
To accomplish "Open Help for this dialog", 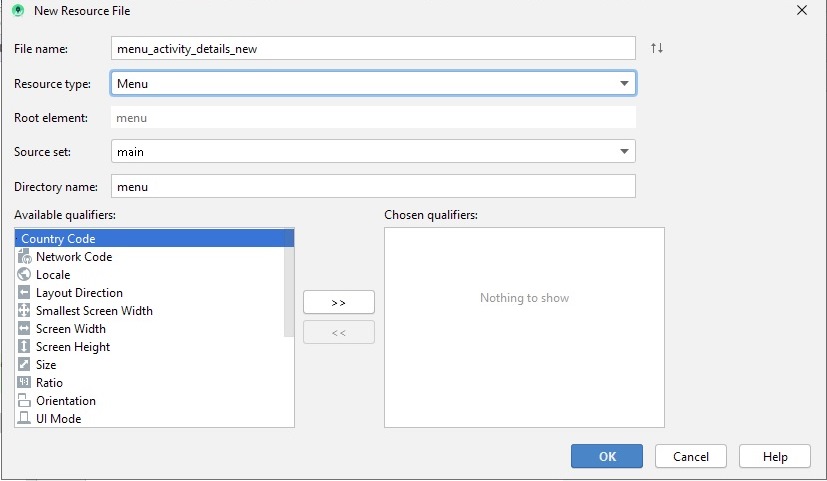I will [x=774, y=456].
